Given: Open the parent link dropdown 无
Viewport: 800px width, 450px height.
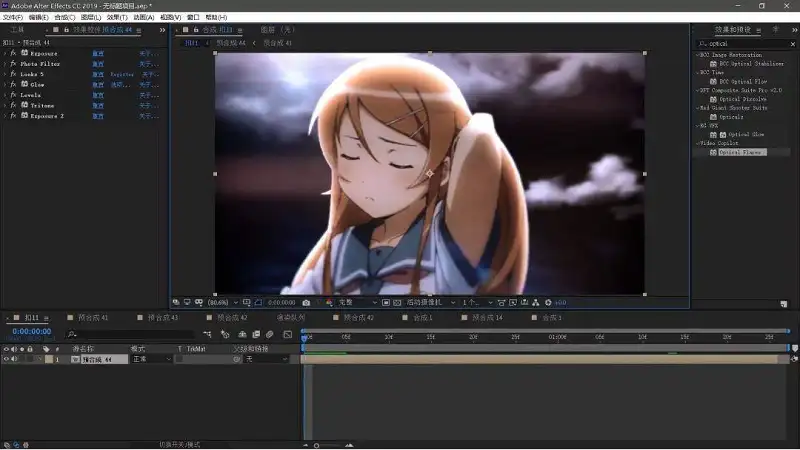Looking at the screenshot, I should (x=266, y=359).
